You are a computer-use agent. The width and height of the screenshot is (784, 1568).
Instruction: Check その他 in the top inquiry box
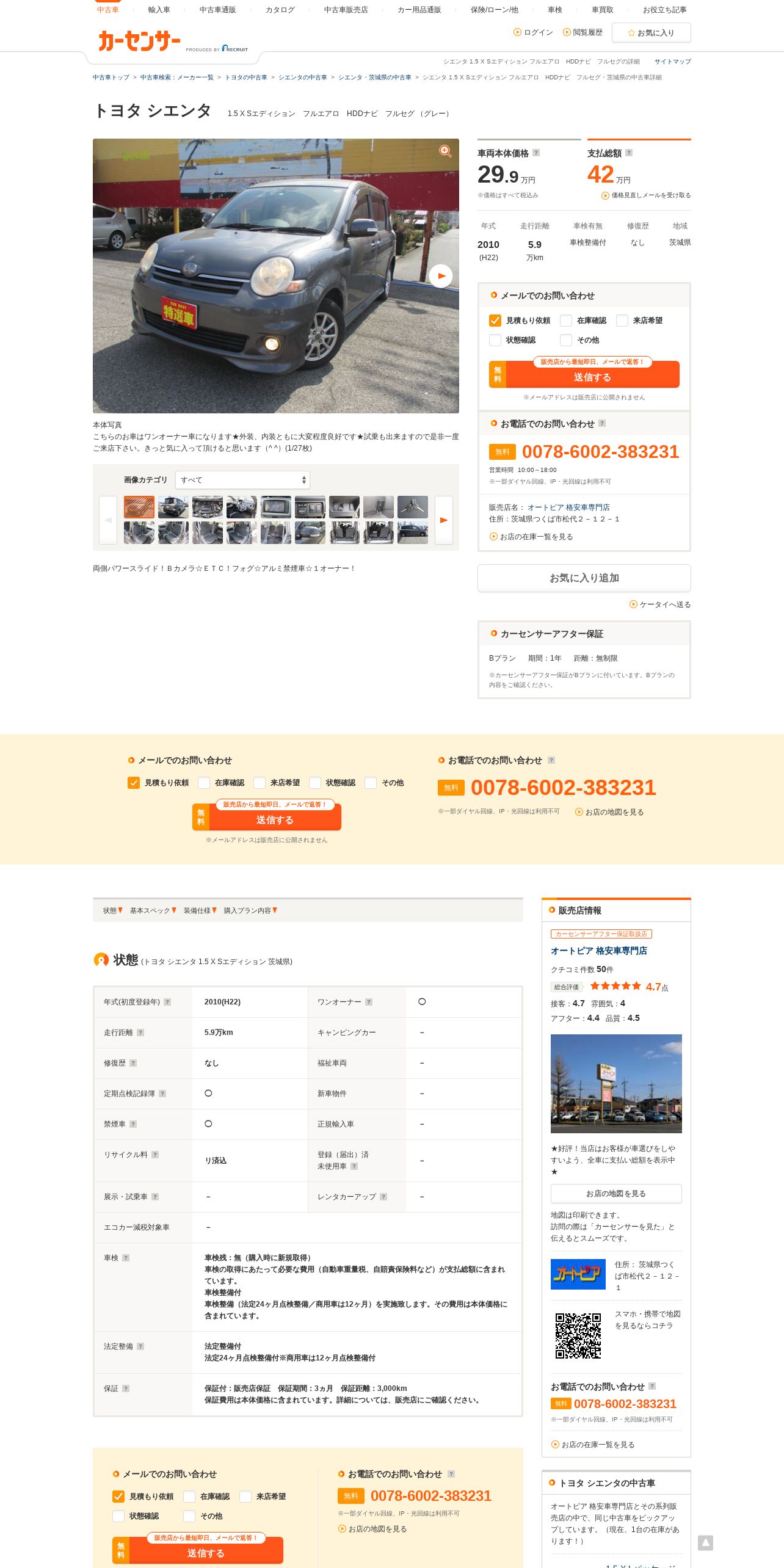pyautogui.click(x=566, y=340)
